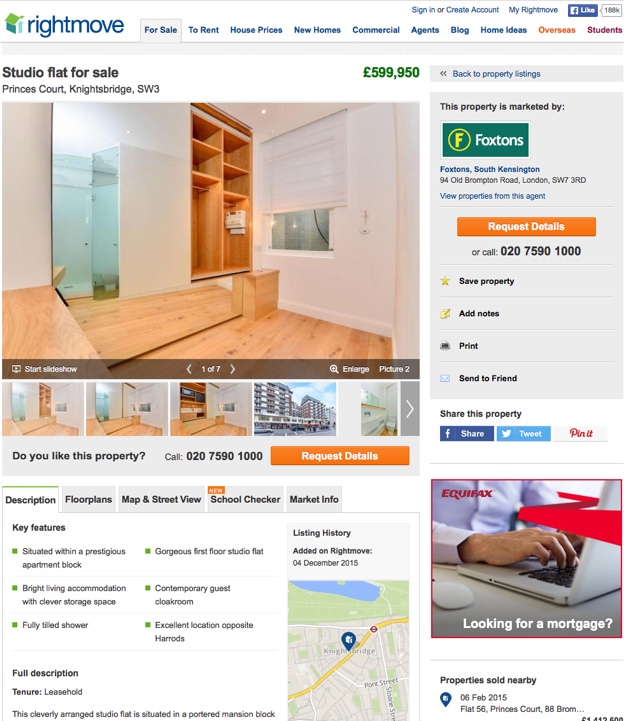Advance the thumbnail strip with the arrow
Screen dimensions: 624x721
coord(410,409)
